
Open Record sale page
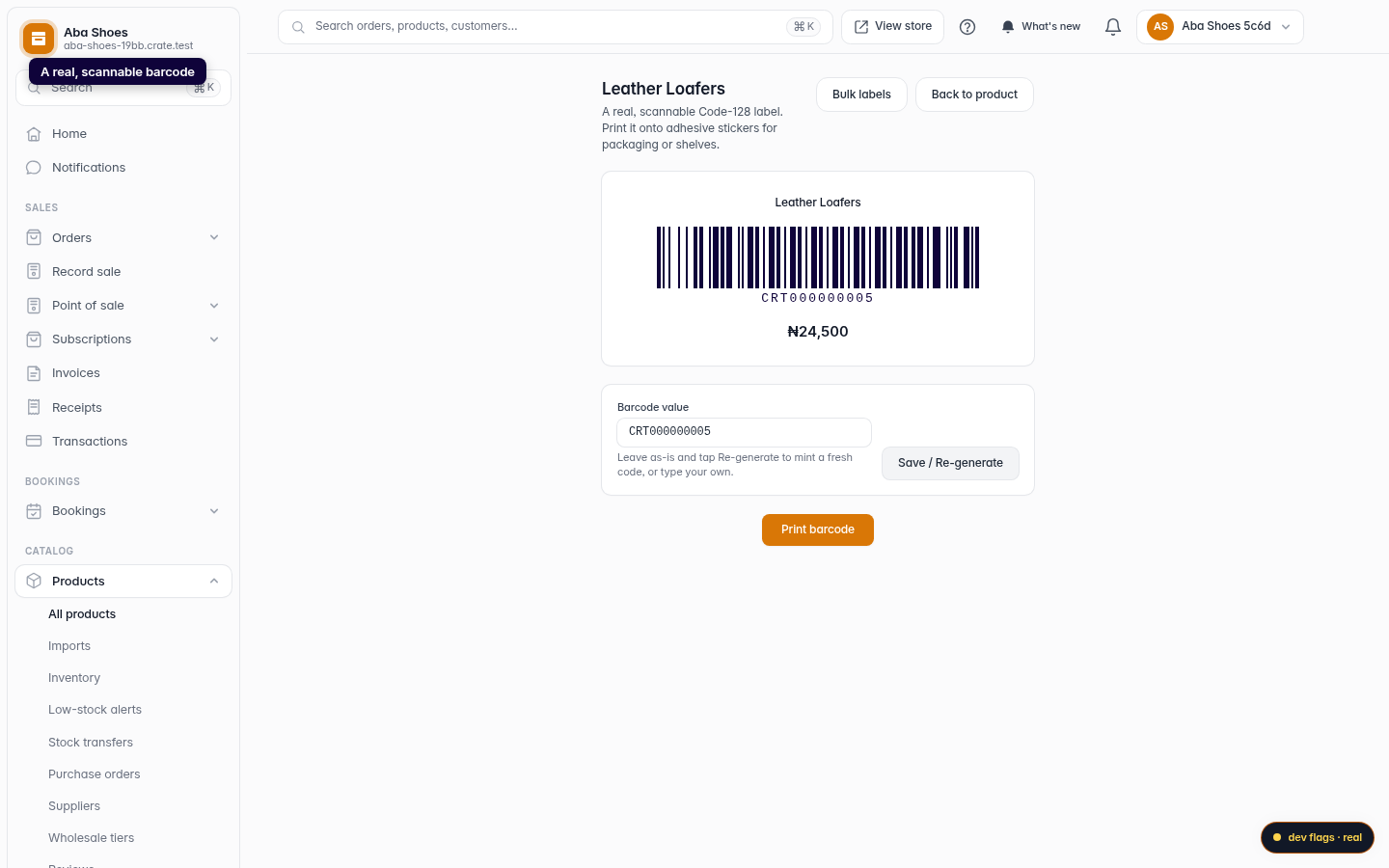[123, 271]
